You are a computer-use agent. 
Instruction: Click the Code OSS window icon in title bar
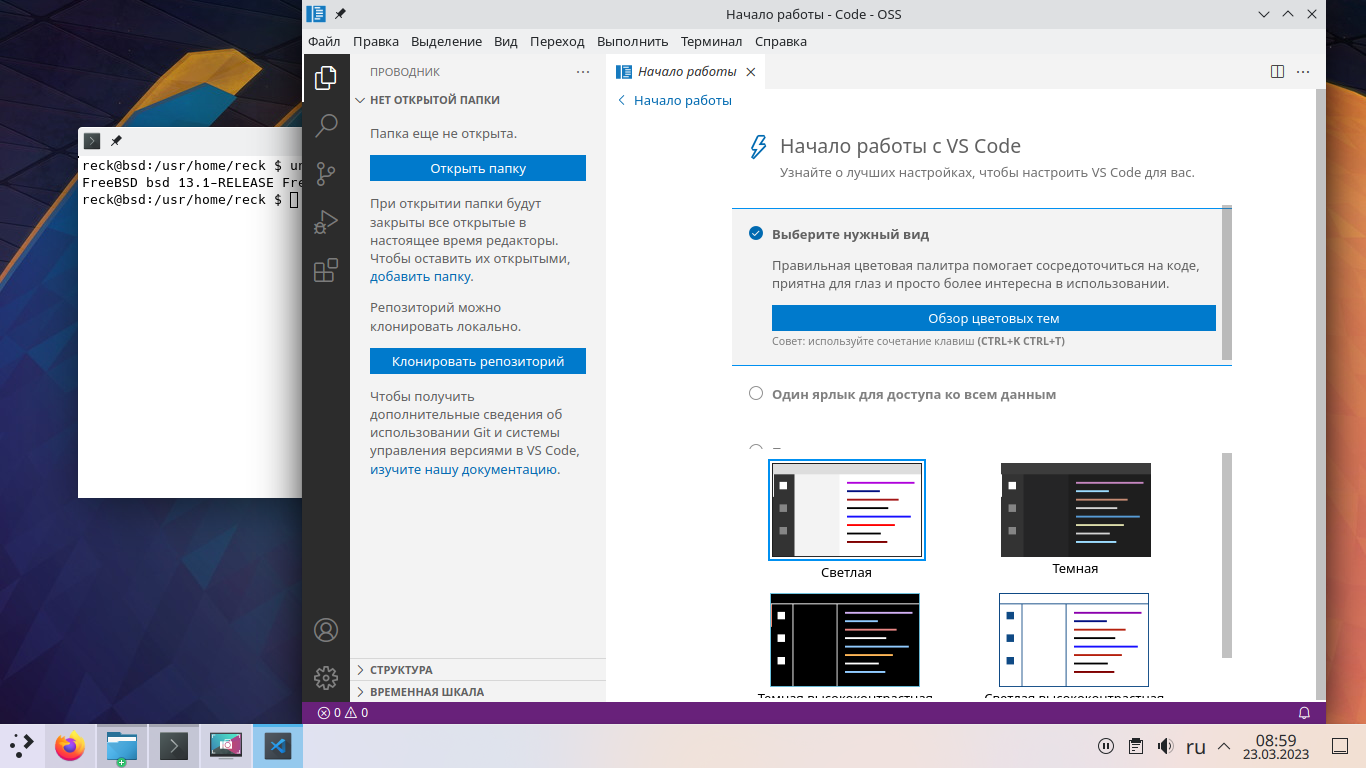[x=316, y=14]
